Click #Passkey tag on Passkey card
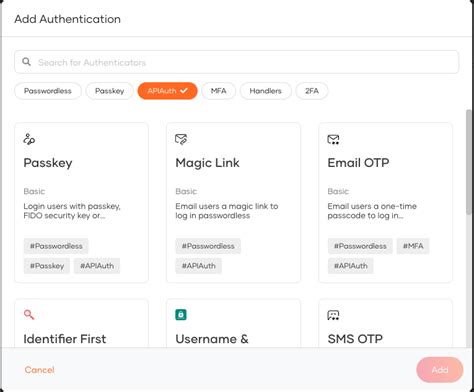Screen dimensions: 474x392 pos(47,266)
